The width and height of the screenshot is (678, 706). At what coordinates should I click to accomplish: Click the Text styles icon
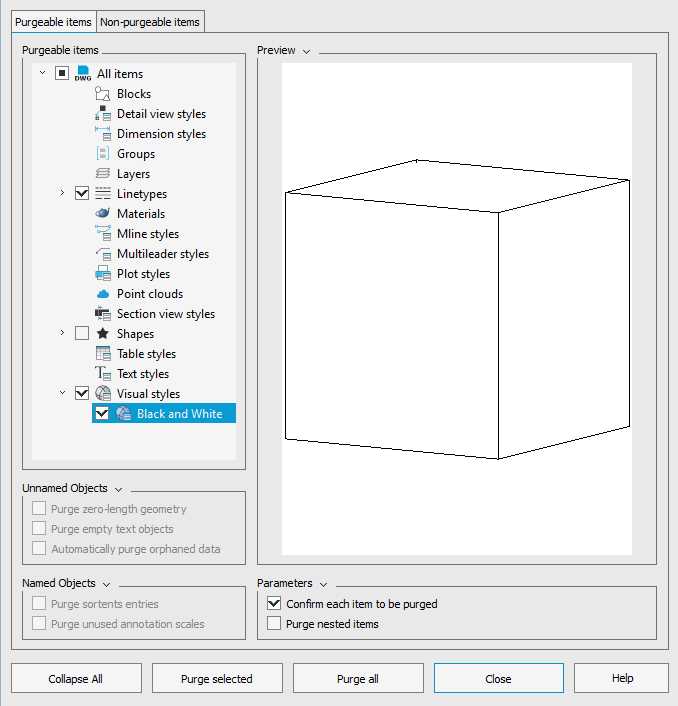coord(102,374)
